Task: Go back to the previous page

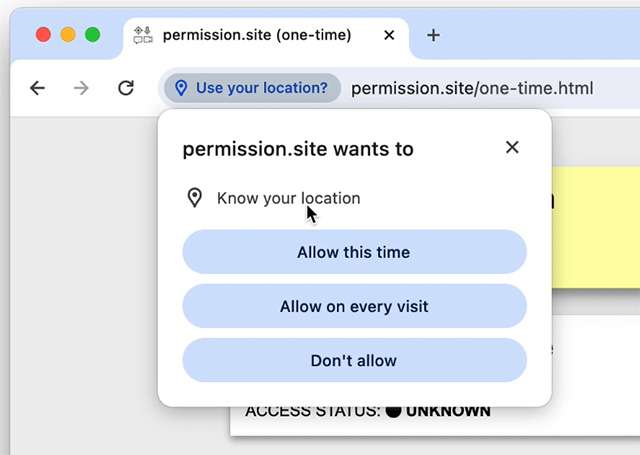Action: (x=38, y=88)
